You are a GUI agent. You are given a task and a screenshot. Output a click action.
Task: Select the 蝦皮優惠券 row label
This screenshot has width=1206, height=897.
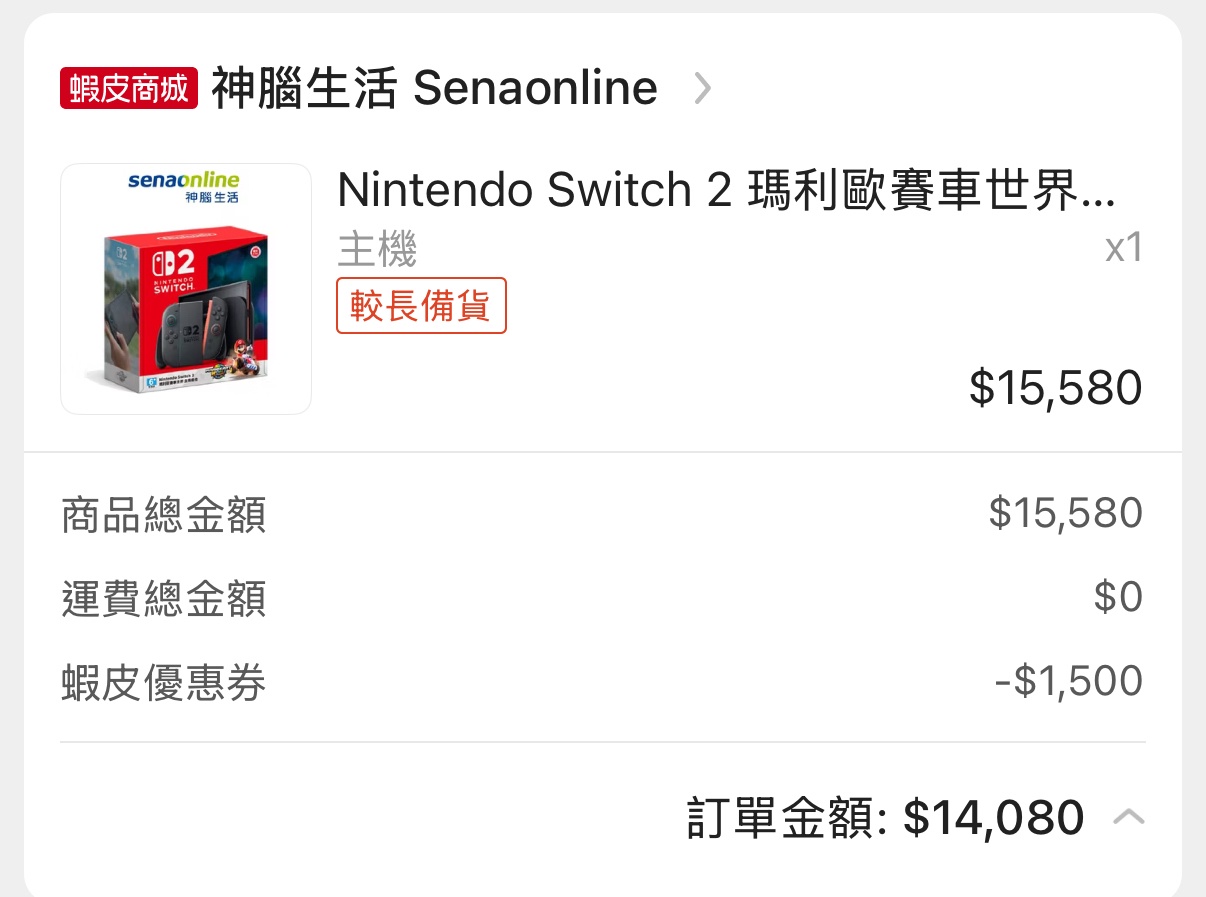[163, 684]
